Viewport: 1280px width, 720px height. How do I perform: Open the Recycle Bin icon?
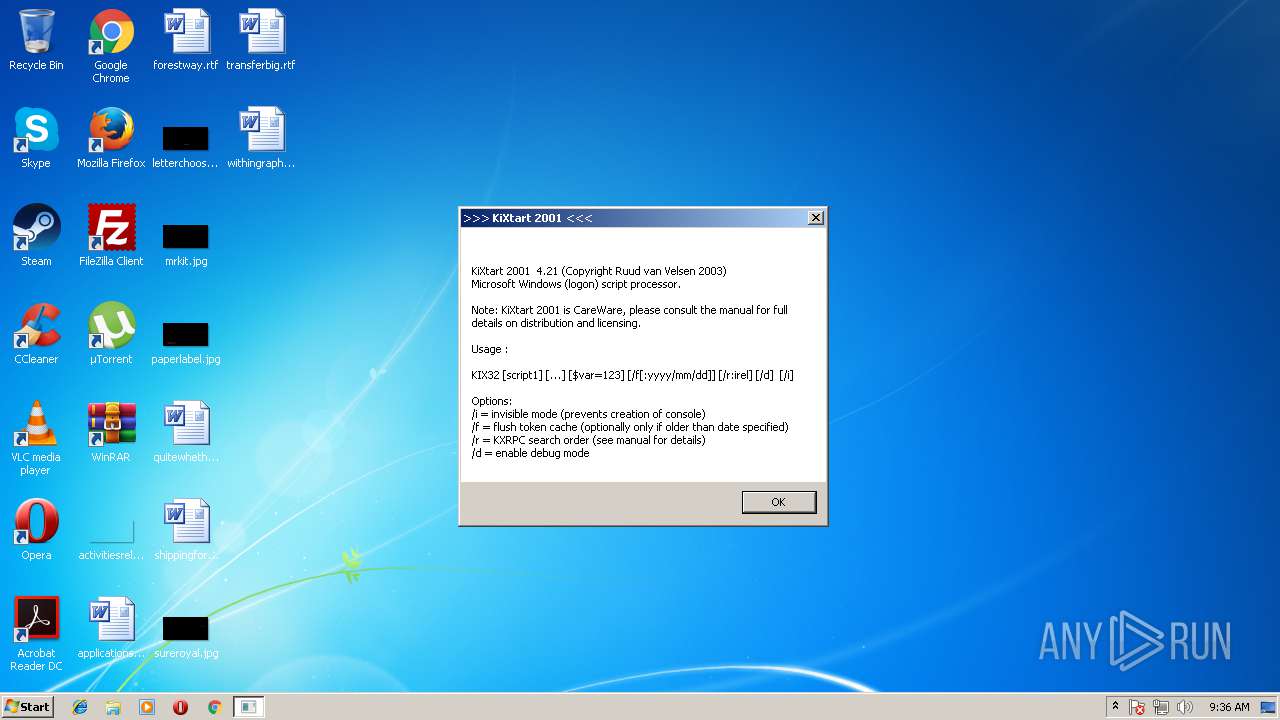pyautogui.click(x=36, y=40)
